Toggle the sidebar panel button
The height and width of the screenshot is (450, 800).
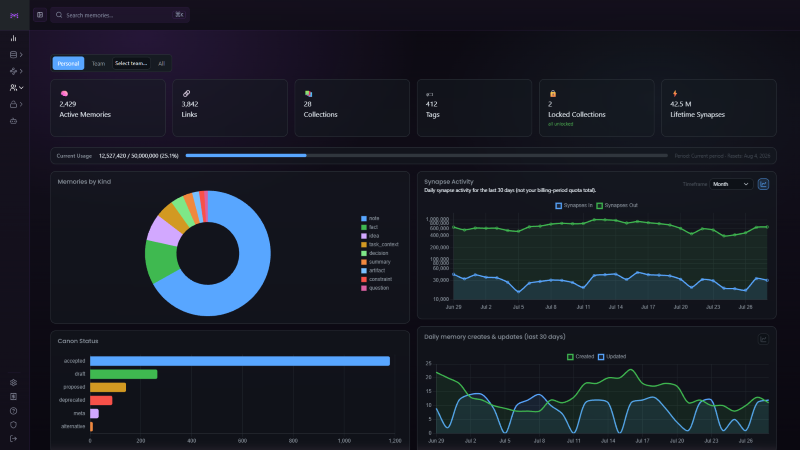point(40,15)
